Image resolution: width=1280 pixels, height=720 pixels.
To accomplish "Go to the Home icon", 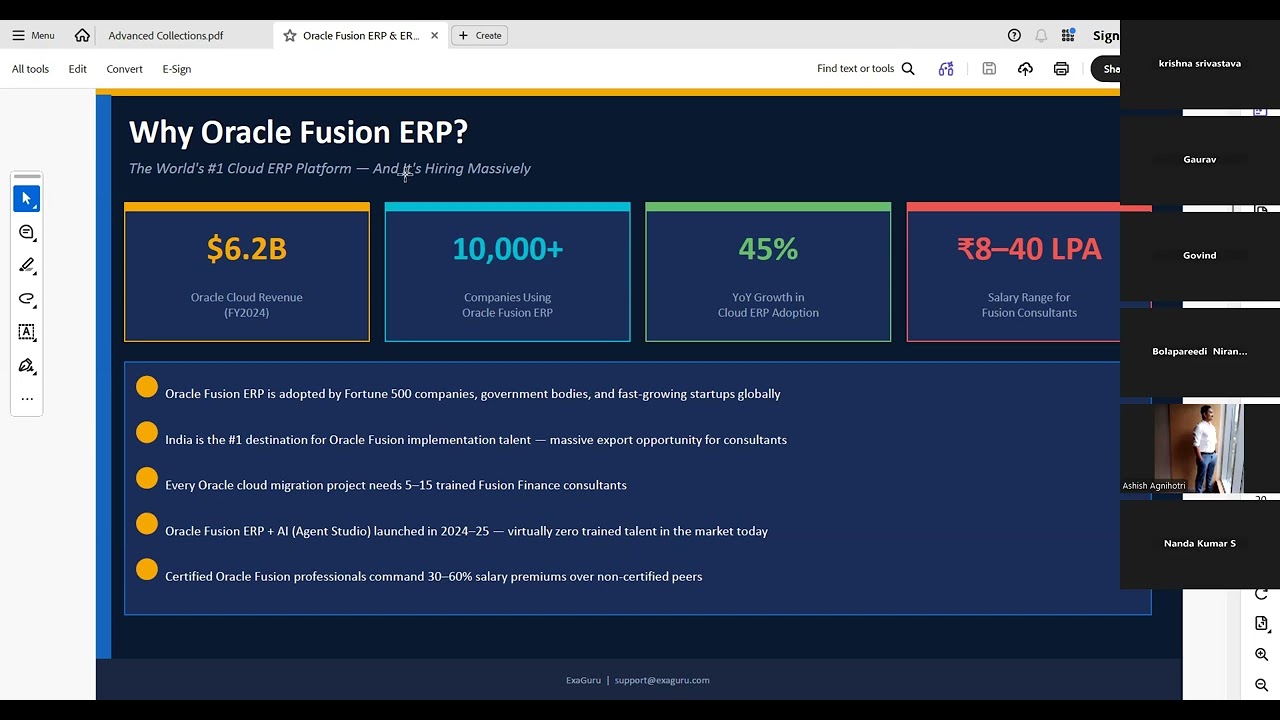I will click(82, 35).
